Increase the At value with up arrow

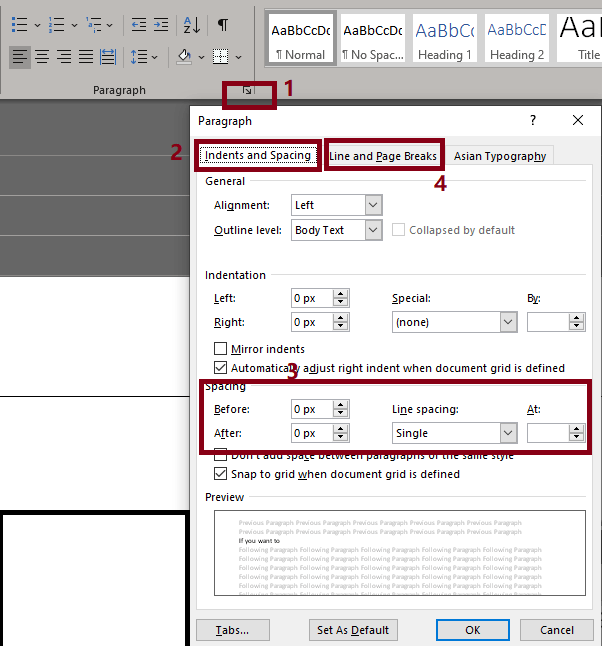(577, 429)
